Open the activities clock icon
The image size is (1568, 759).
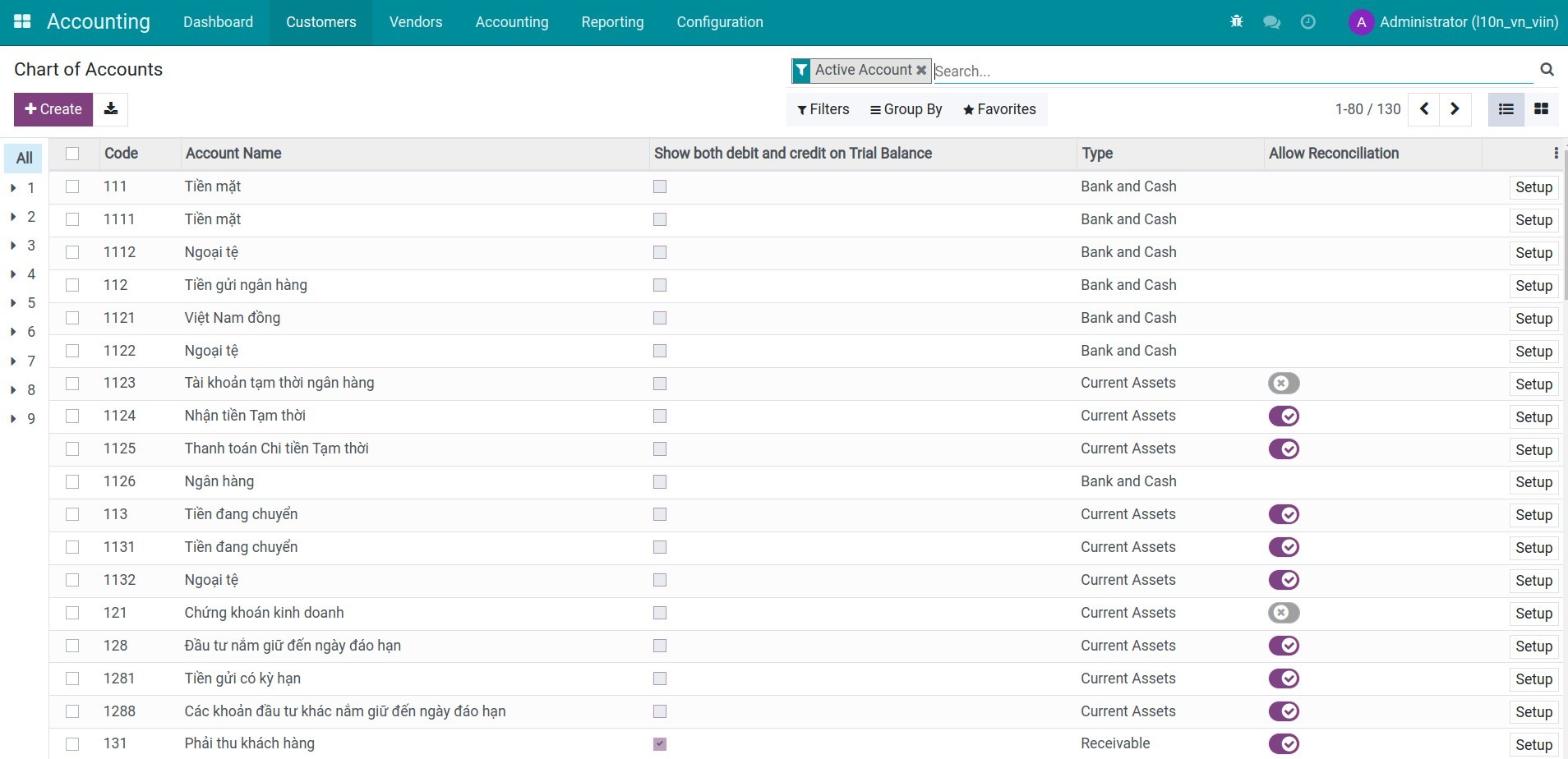(1307, 22)
